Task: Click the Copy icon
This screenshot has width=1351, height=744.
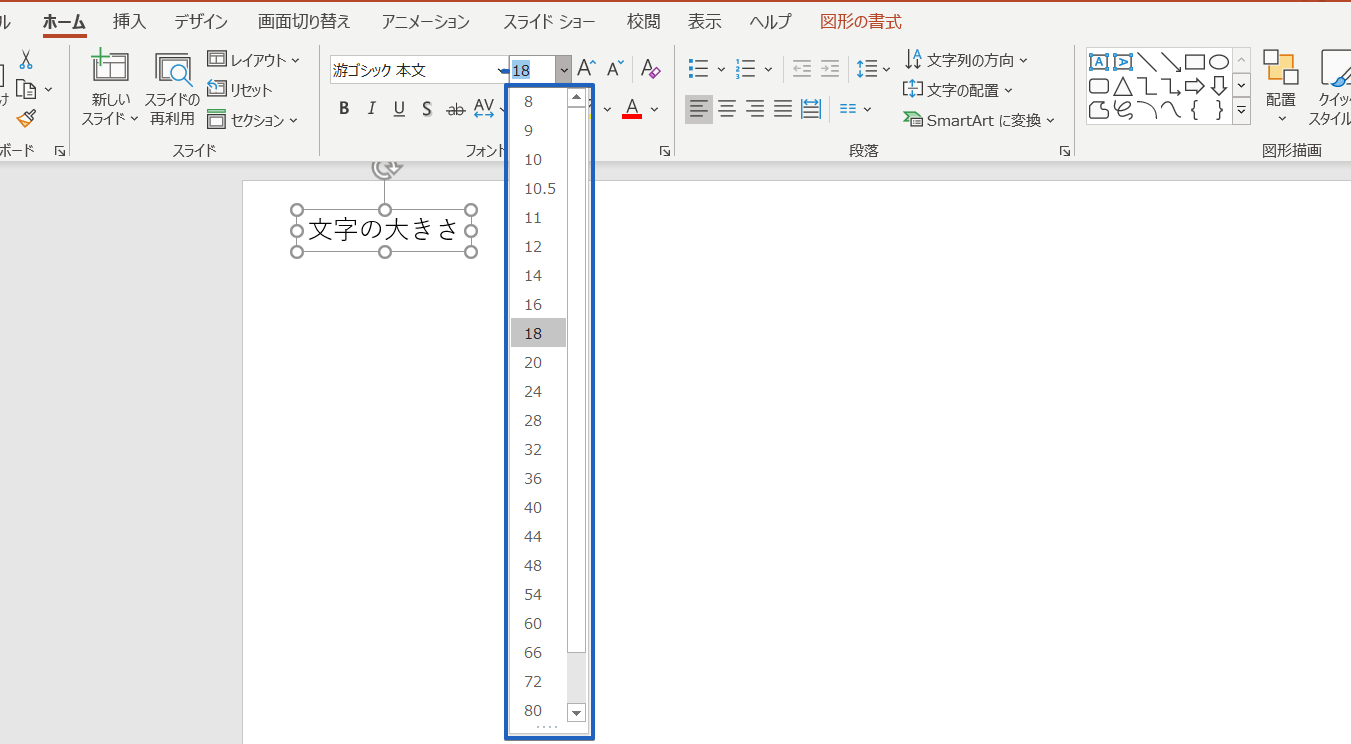Action: (x=26, y=89)
